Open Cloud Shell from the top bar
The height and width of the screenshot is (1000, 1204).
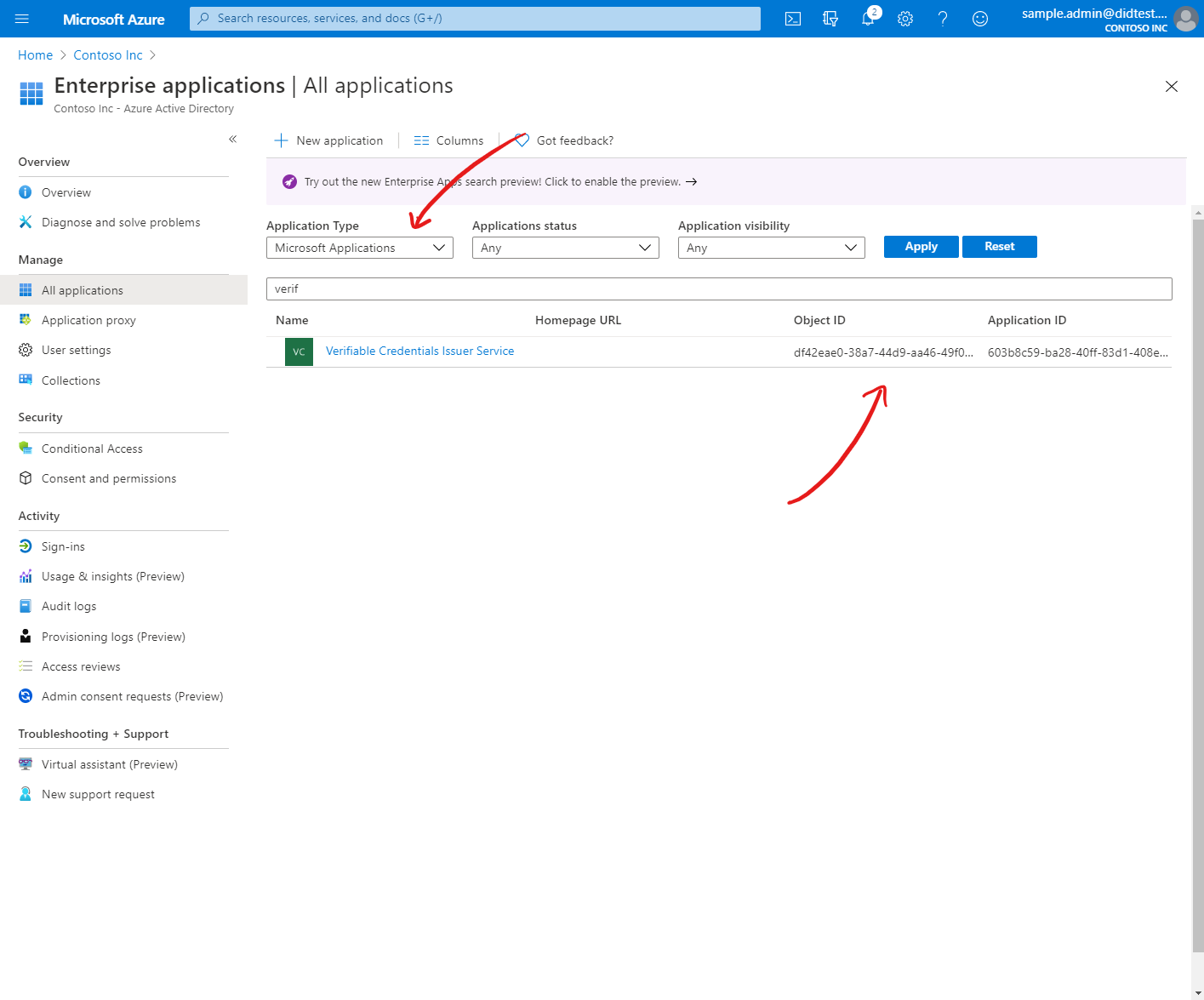coord(793,19)
